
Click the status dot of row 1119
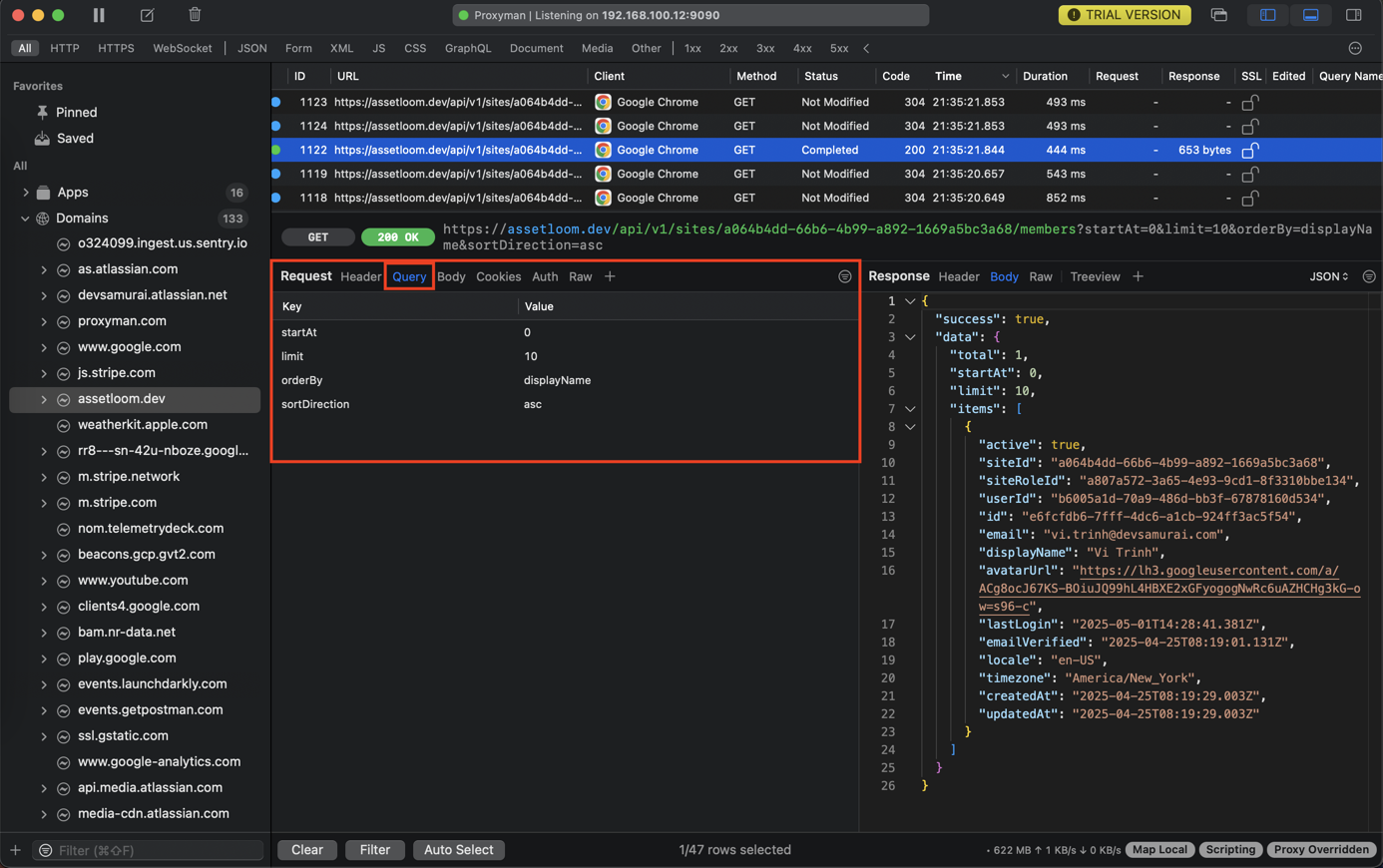[x=276, y=174]
